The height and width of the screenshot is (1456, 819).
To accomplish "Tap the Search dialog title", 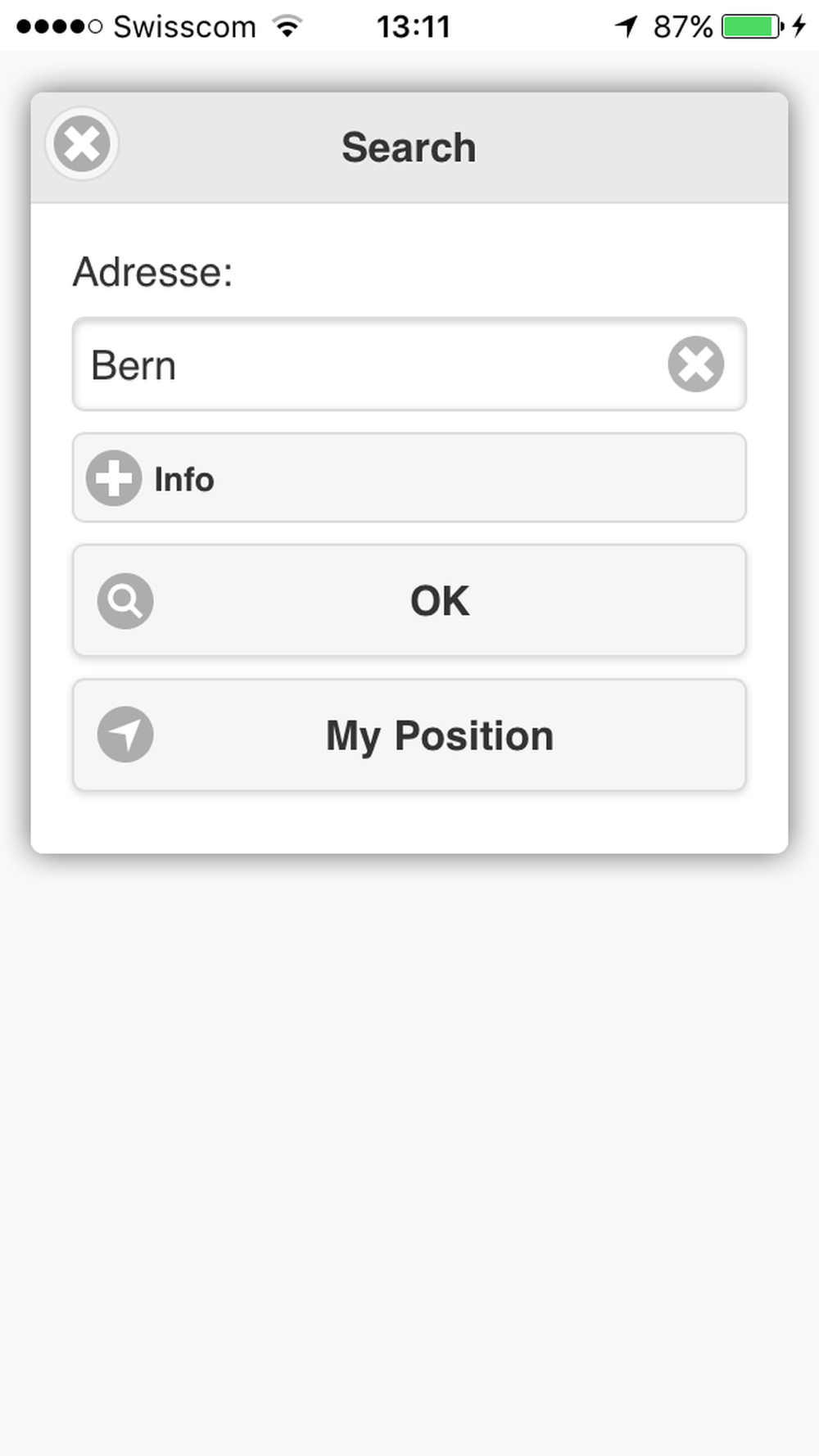I will tap(409, 147).
